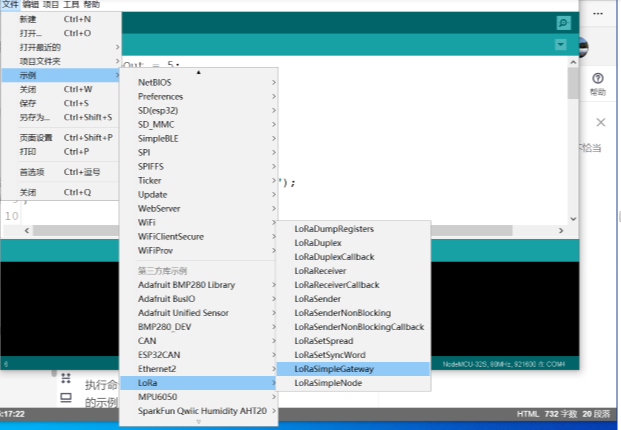Screen dimensions: 621x430
Task: Choose 关闭 Ctrl+W menu entry
Action: click(x=61, y=89)
